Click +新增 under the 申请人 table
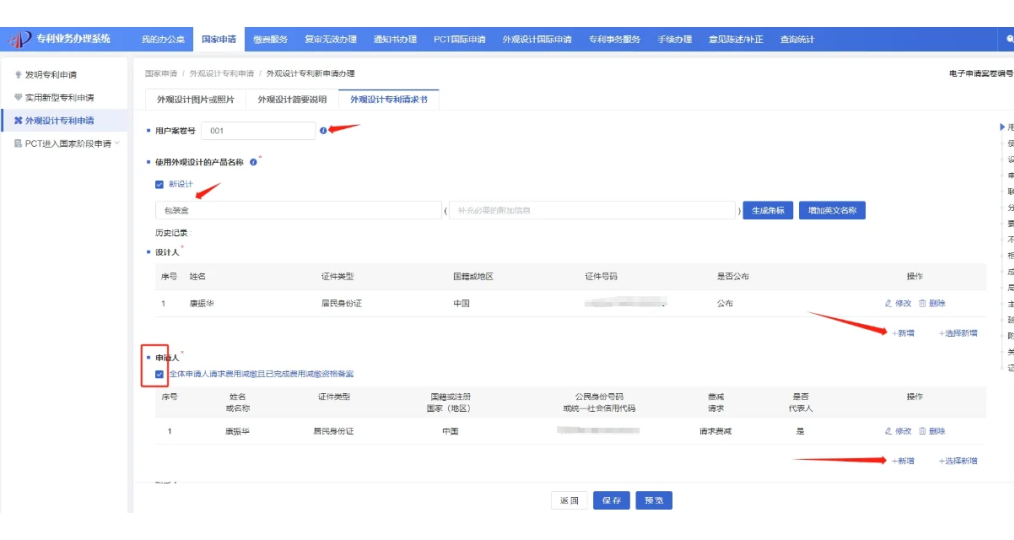The height and width of the screenshot is (540, 1014). [903, 461]
